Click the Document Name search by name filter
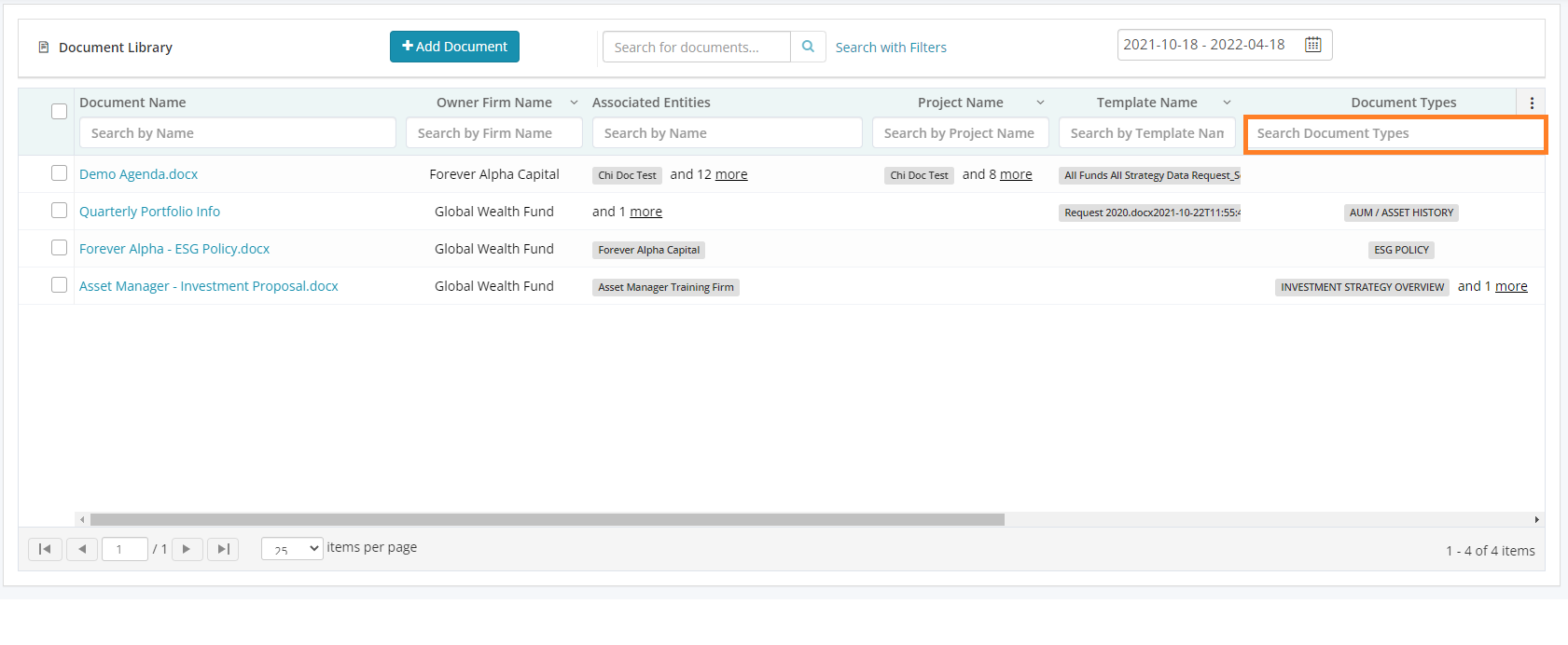 238,133
